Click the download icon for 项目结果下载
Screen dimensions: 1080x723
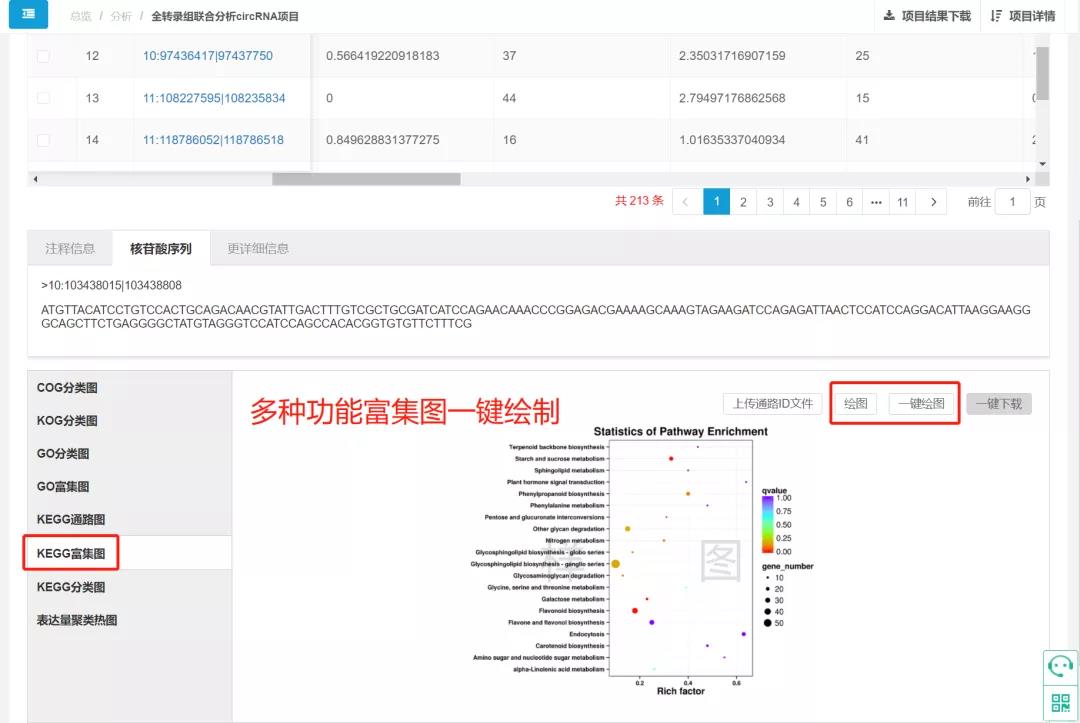pos(889,16)
